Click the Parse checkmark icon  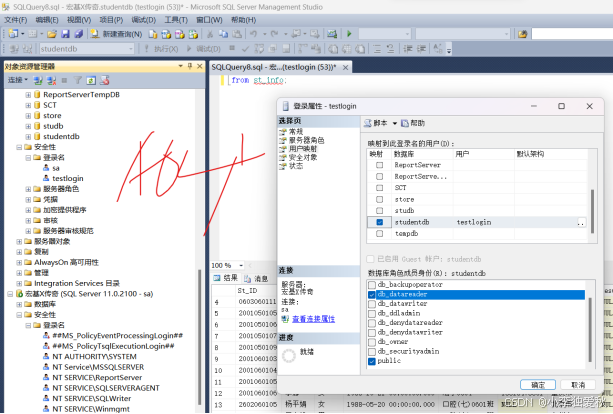pos(245,49)
